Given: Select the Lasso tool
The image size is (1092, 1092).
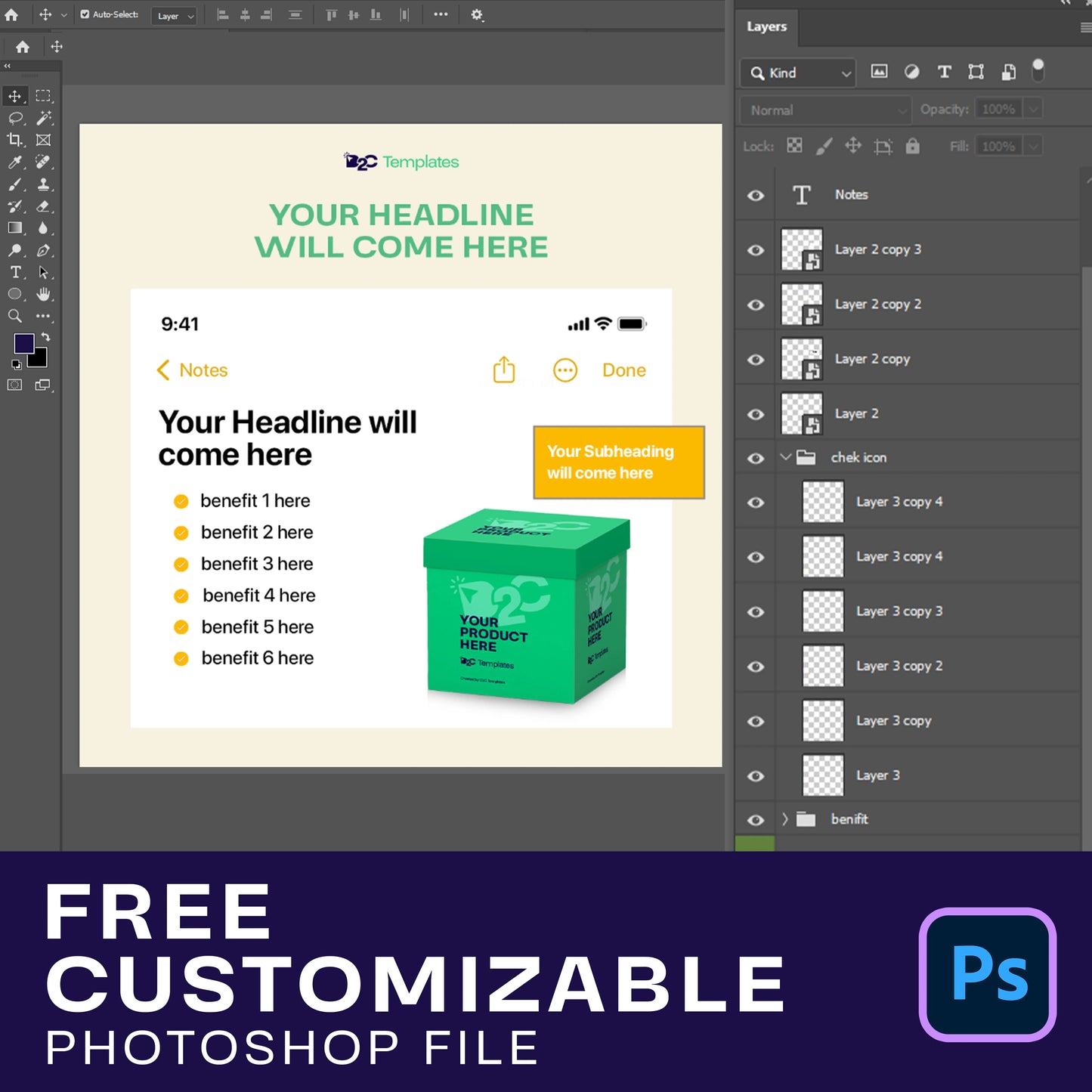Looking at the screenshot, I should click(x=15, y=118).
